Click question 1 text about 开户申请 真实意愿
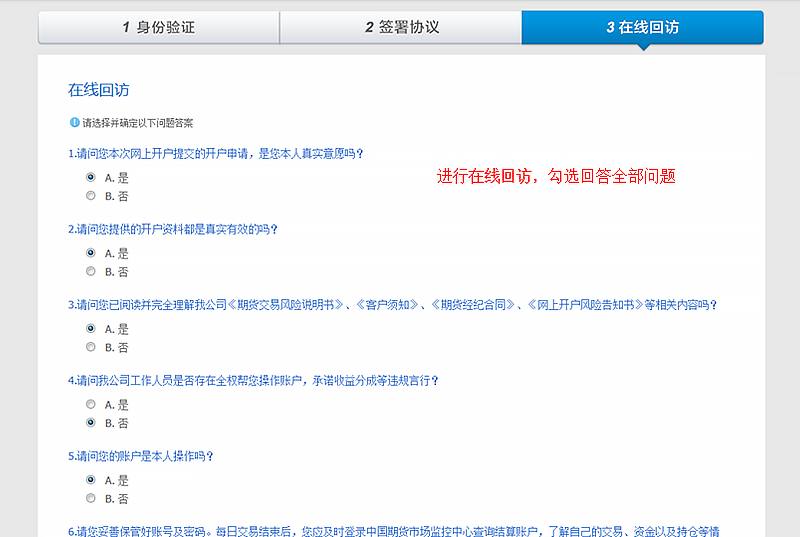 click(x=215, y=154)
